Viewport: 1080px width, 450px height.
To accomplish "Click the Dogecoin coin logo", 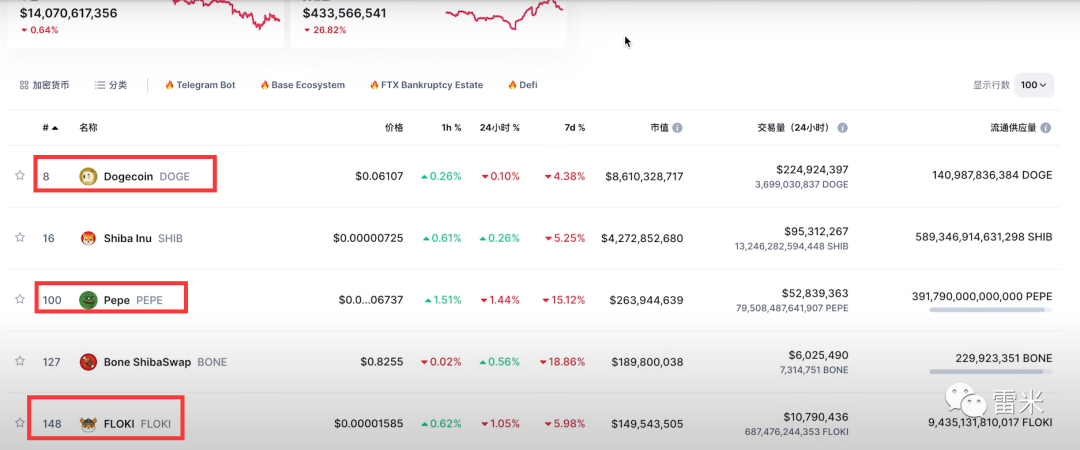I will (88, 176).
